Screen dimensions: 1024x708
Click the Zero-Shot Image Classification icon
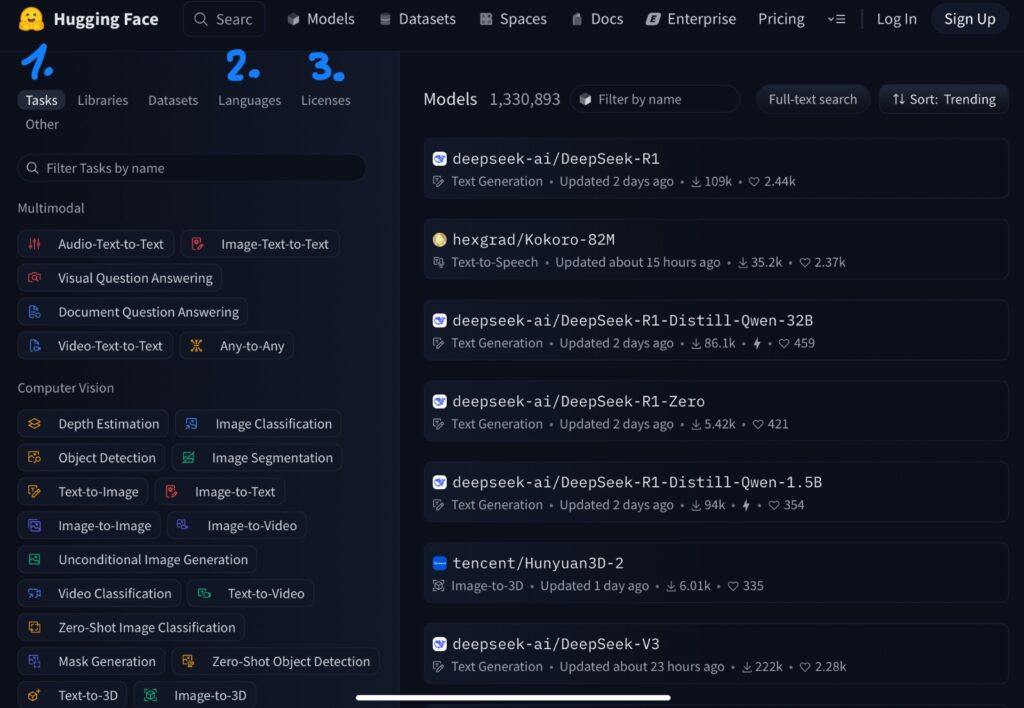point(35,628)
